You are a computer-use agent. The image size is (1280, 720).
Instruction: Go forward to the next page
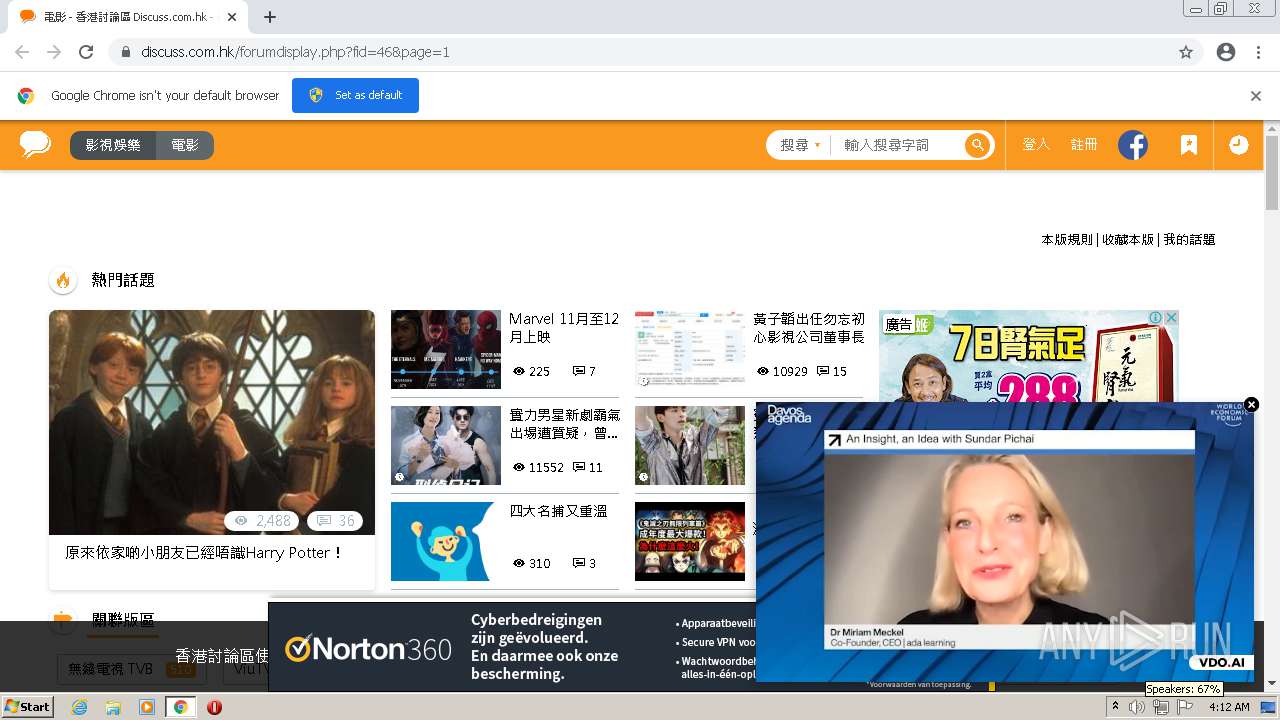pyautogui.click(x=54, y=52)
